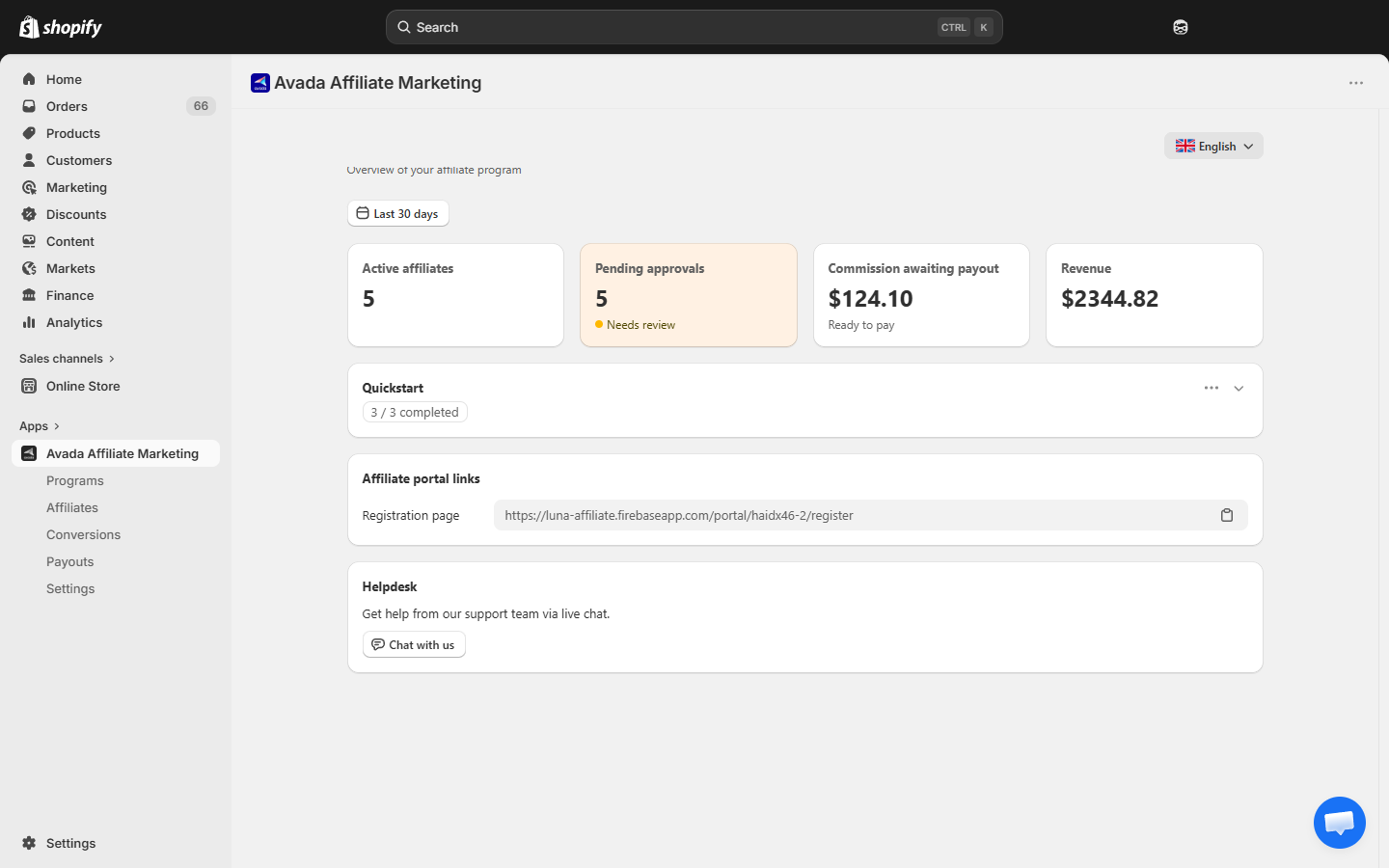The image size is (1389, 868).
Task: Collapse the Quickstart section chevron
Action: coord(1239,388)
